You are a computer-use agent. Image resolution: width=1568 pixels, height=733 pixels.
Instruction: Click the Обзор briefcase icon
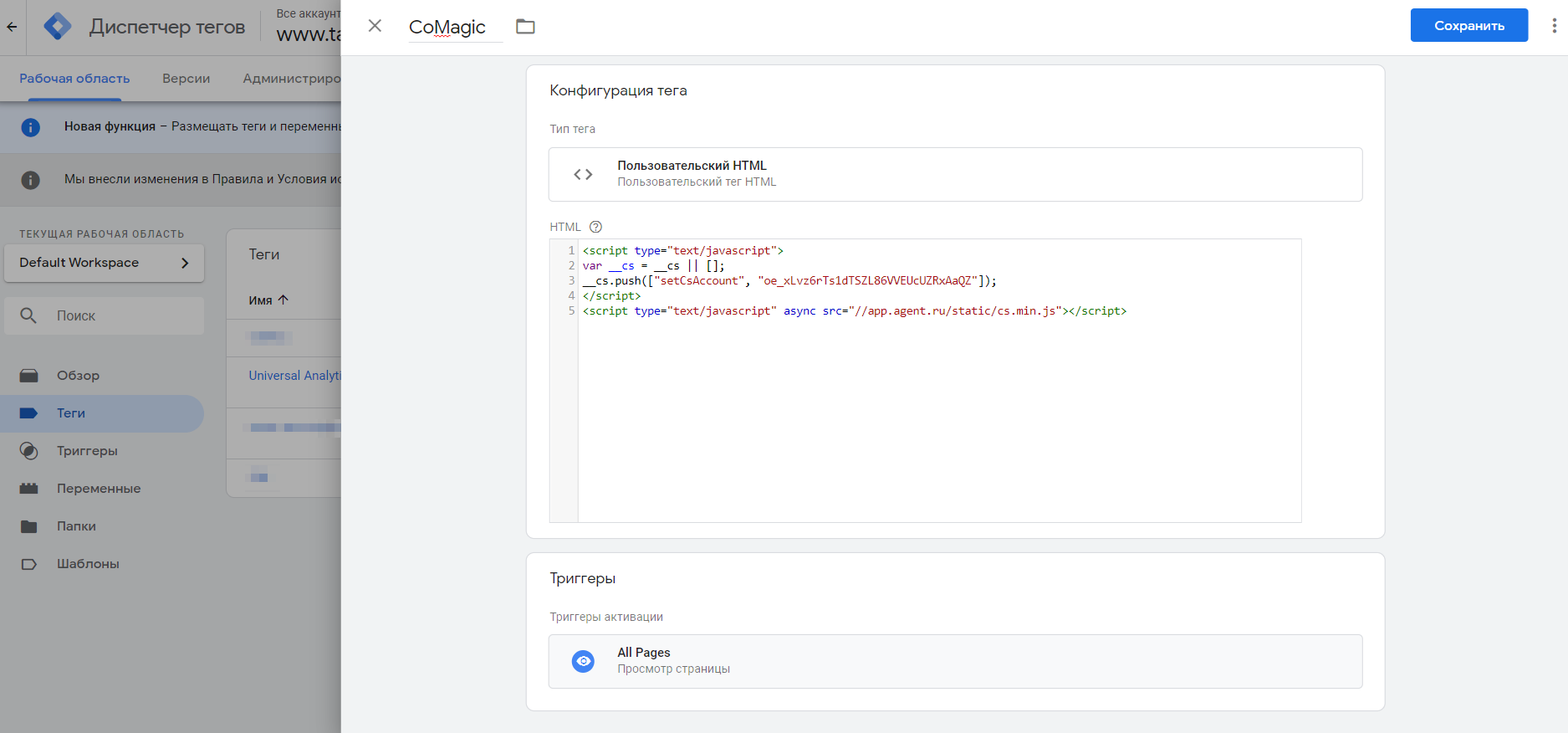[x=28, y=376]
